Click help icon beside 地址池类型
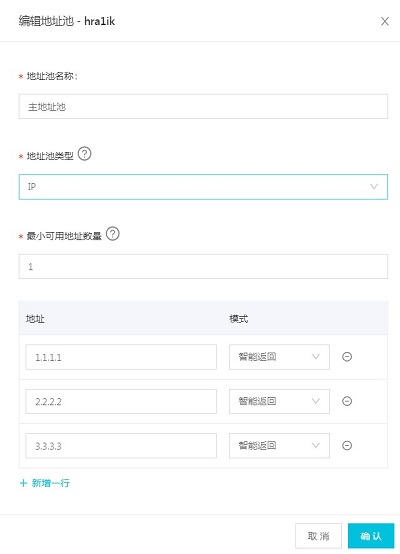The height and width of the screenshot is (554, 400). click(x=84, y=154)
